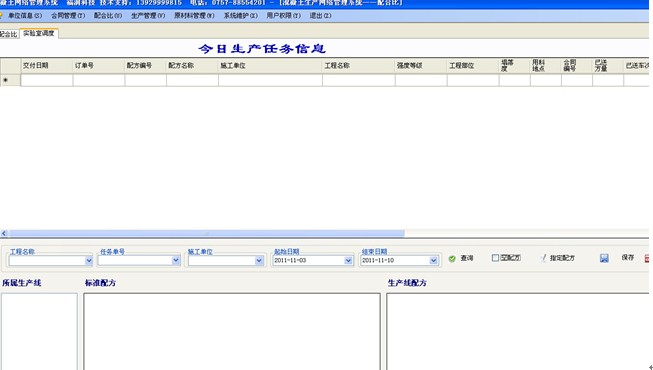653x370 pixels.
Task: Open the 生产管理 menu
Action: 148,15
